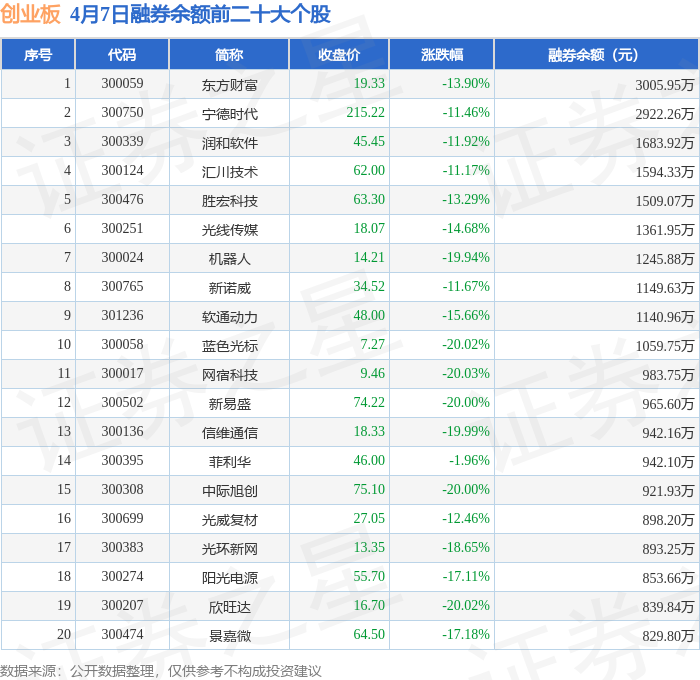
Task: Select stock name 中际旭创
Action: click(229, 491)
